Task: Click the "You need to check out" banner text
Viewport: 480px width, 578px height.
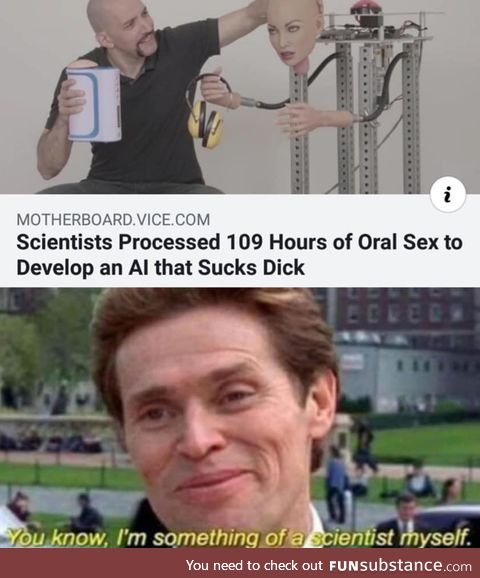Action: [254, 565]
